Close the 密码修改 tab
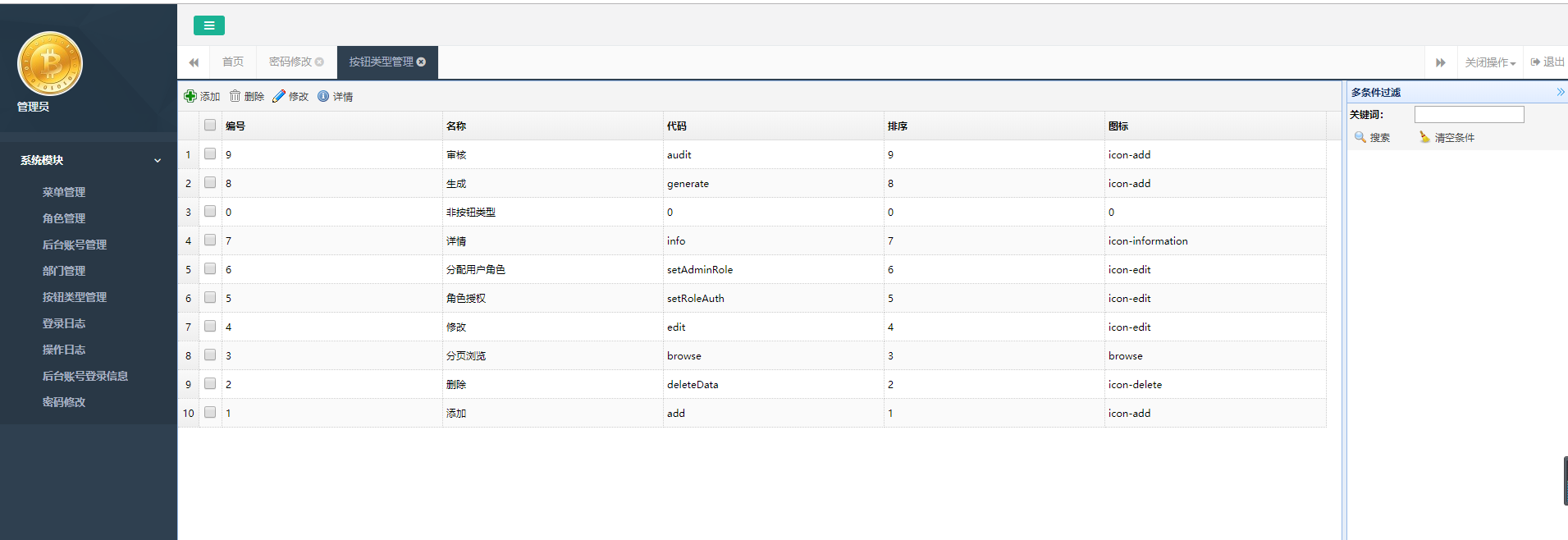1568x540 pixels. click(x=319, y=62)
